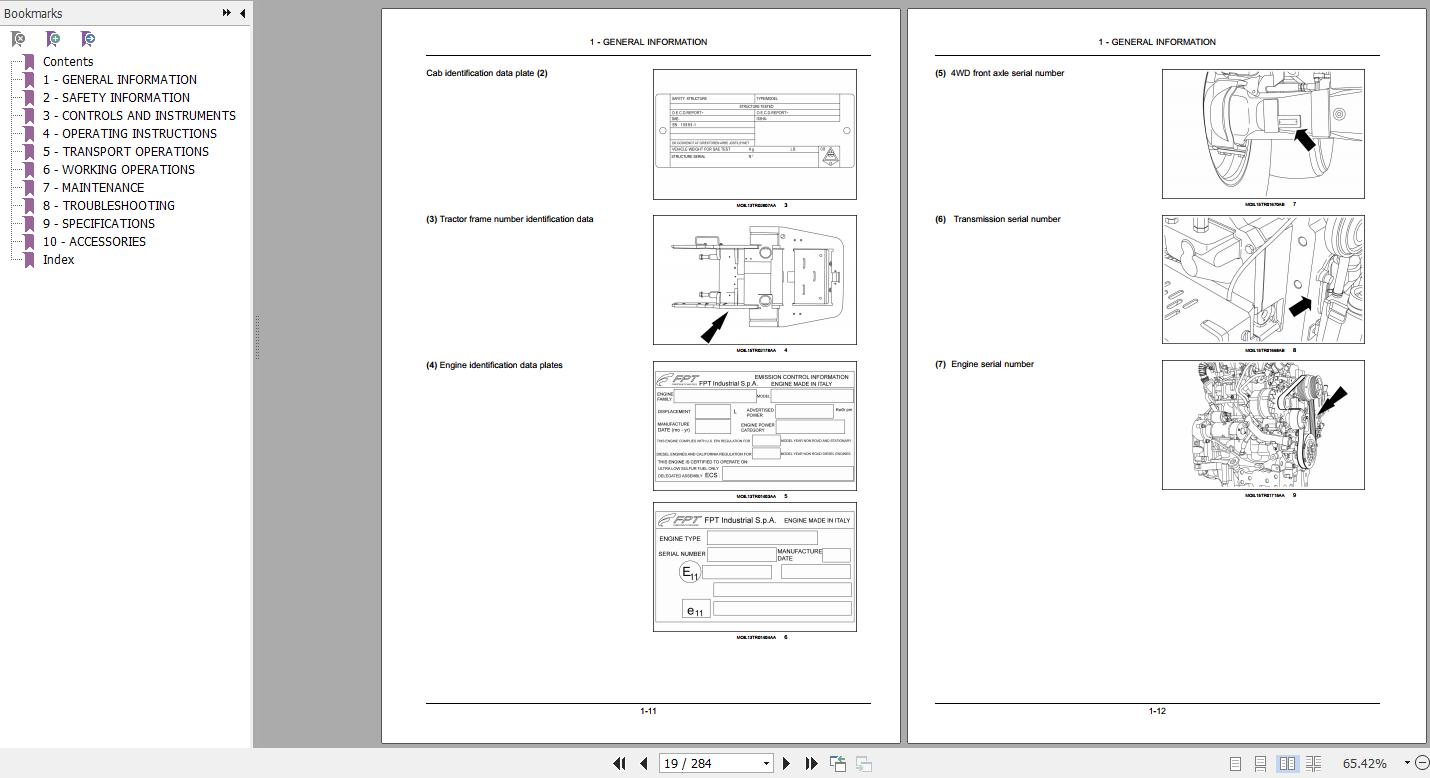Click the 65.42% zoom level field
The width and height of the screenshot is (1430, 778).
1365,763
